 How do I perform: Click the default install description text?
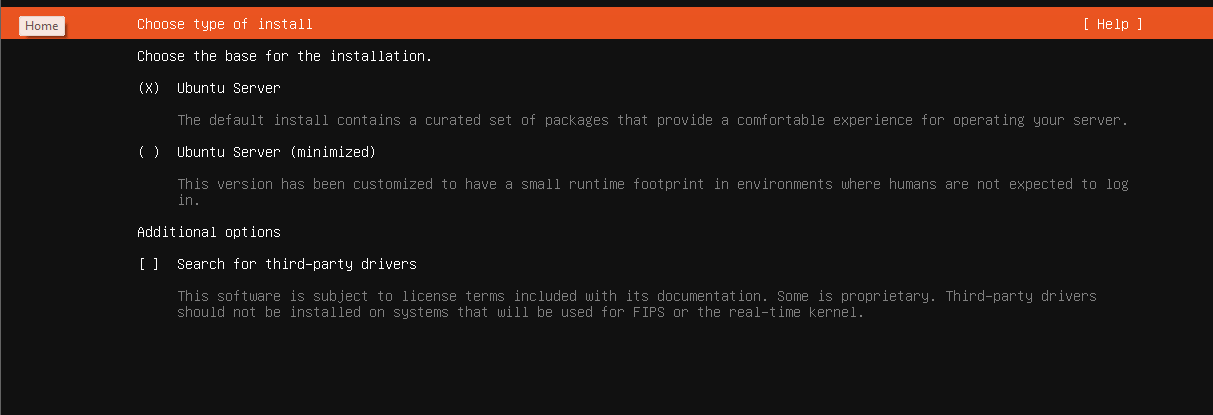pyautogui.click(x=652, y=120)
